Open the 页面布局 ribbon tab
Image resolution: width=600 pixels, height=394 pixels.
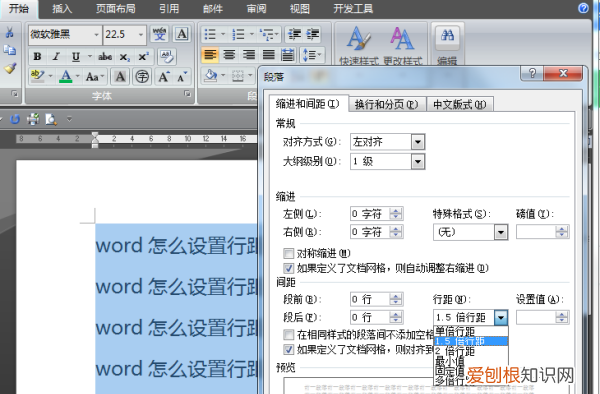click(x=116, y=8)
